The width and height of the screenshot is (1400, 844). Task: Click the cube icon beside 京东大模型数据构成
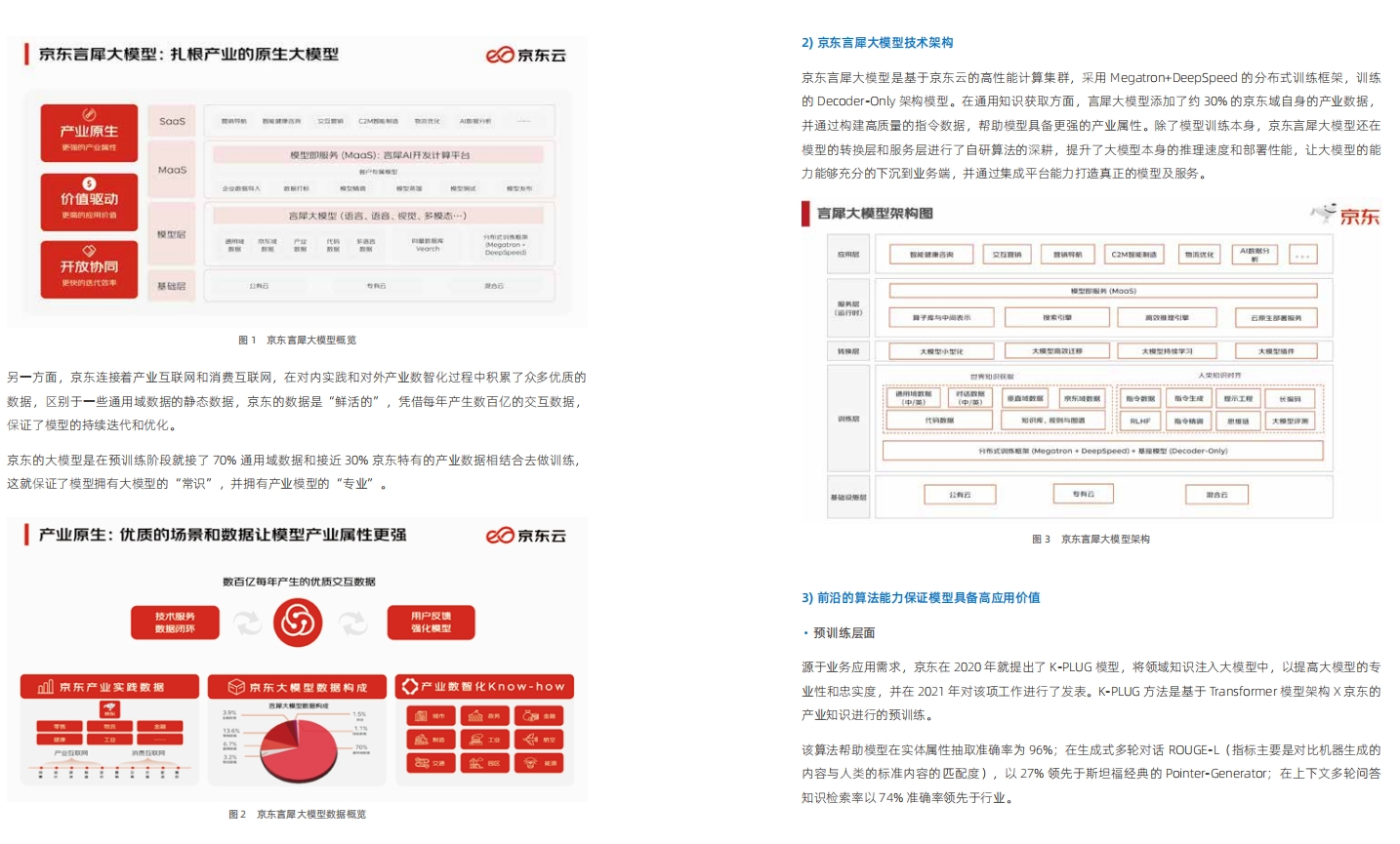click(x=236, y=687)
